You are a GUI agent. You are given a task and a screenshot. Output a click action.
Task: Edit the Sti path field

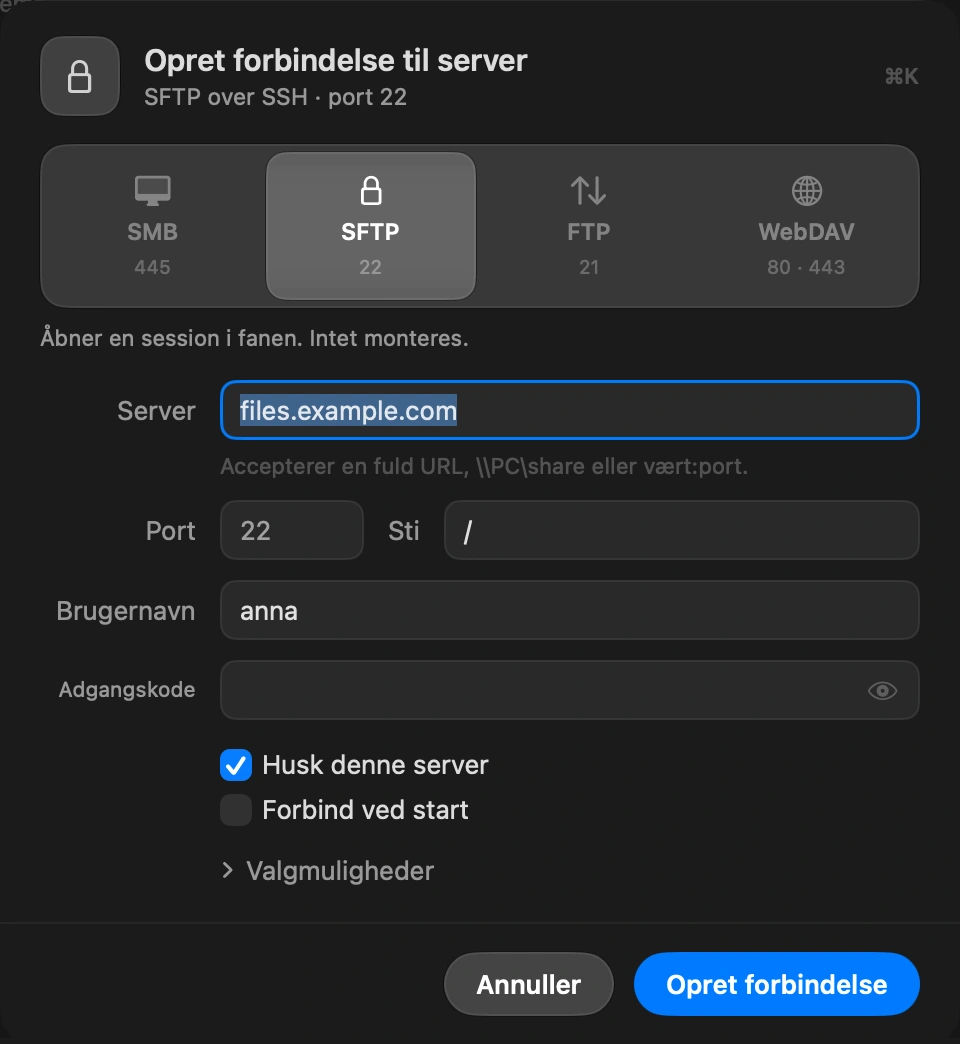682,531
